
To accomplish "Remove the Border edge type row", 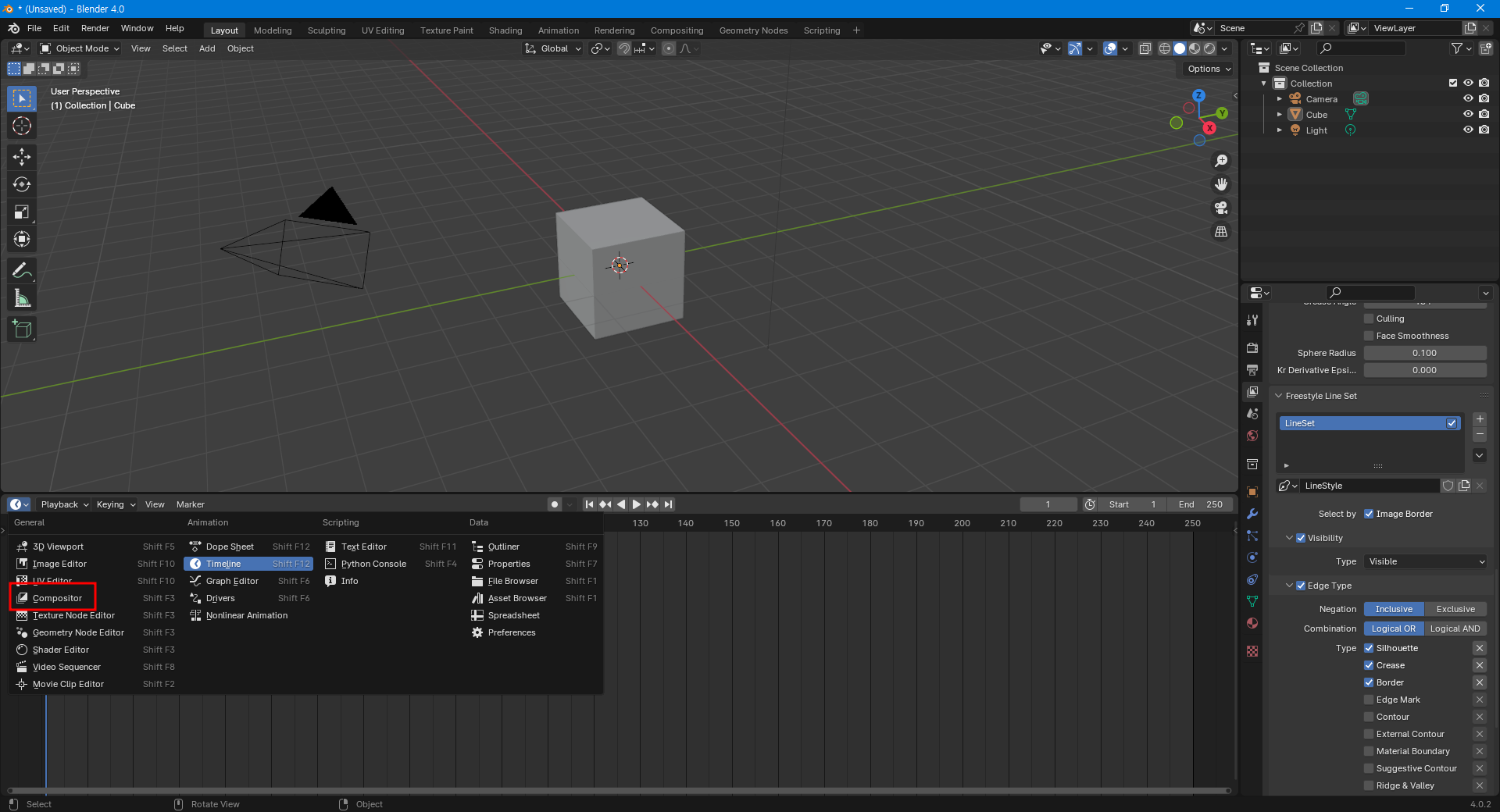I will click(x=1480, y=682).
